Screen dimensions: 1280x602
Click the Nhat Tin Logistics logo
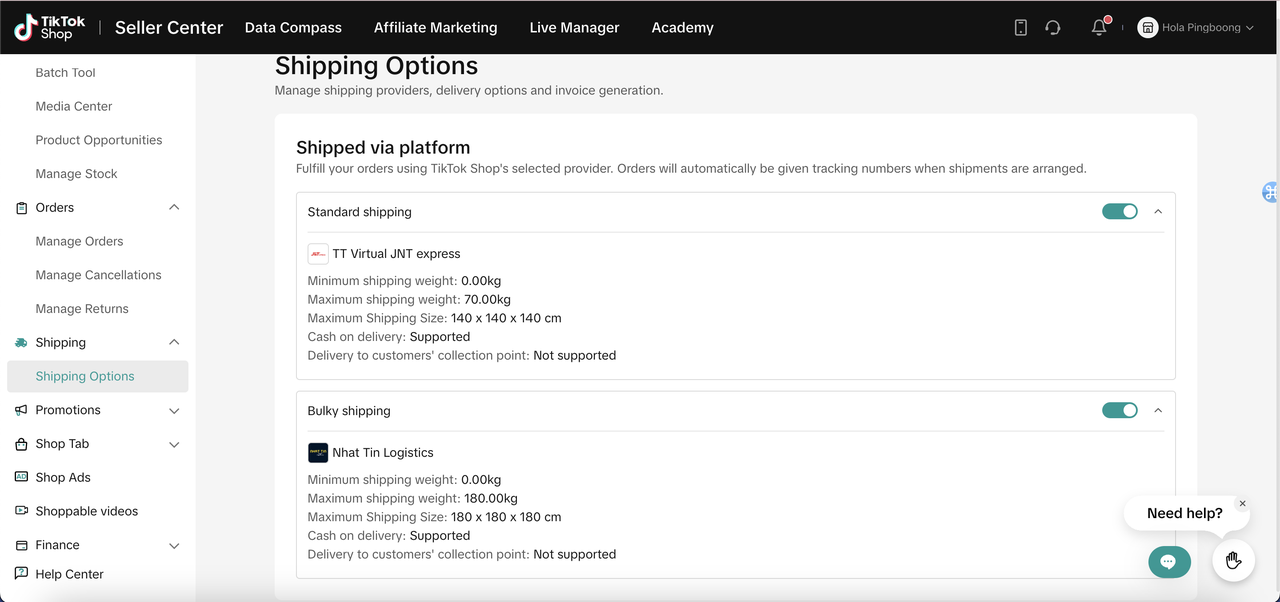(x=318, y=452)
